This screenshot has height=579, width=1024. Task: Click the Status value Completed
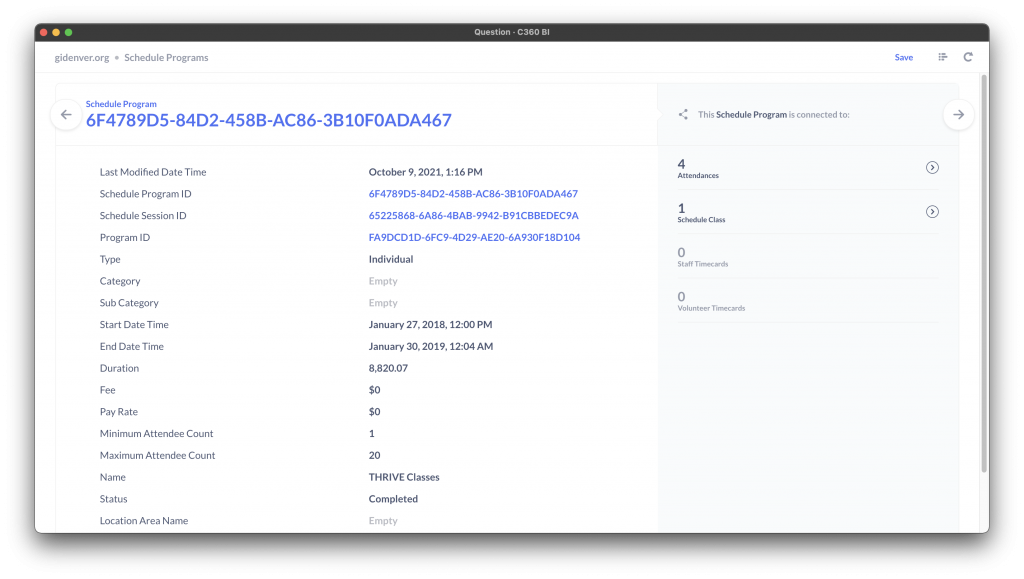click(393, 499)
